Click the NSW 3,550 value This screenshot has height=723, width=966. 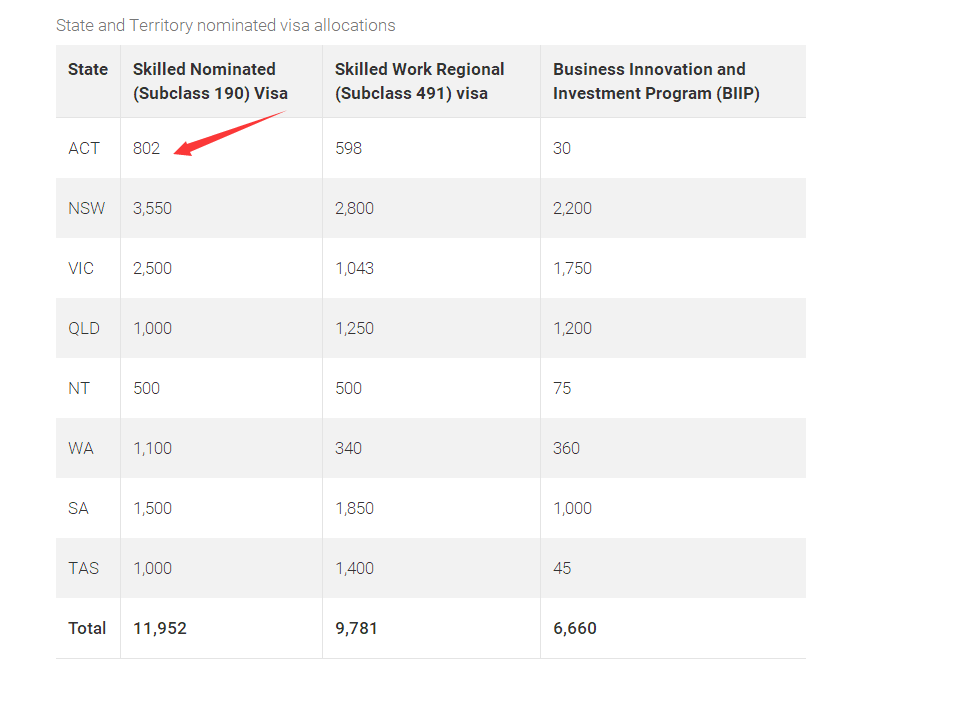click(x=152, y=208)
